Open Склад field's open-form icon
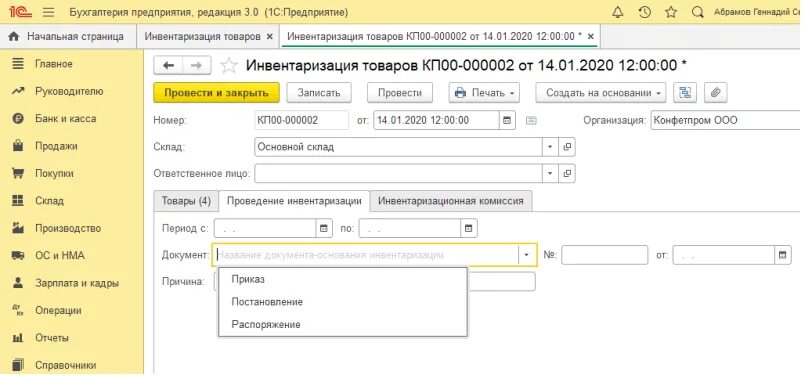Image resolution: width=803 pixels, height=376 pixels. tap(567, 147)
